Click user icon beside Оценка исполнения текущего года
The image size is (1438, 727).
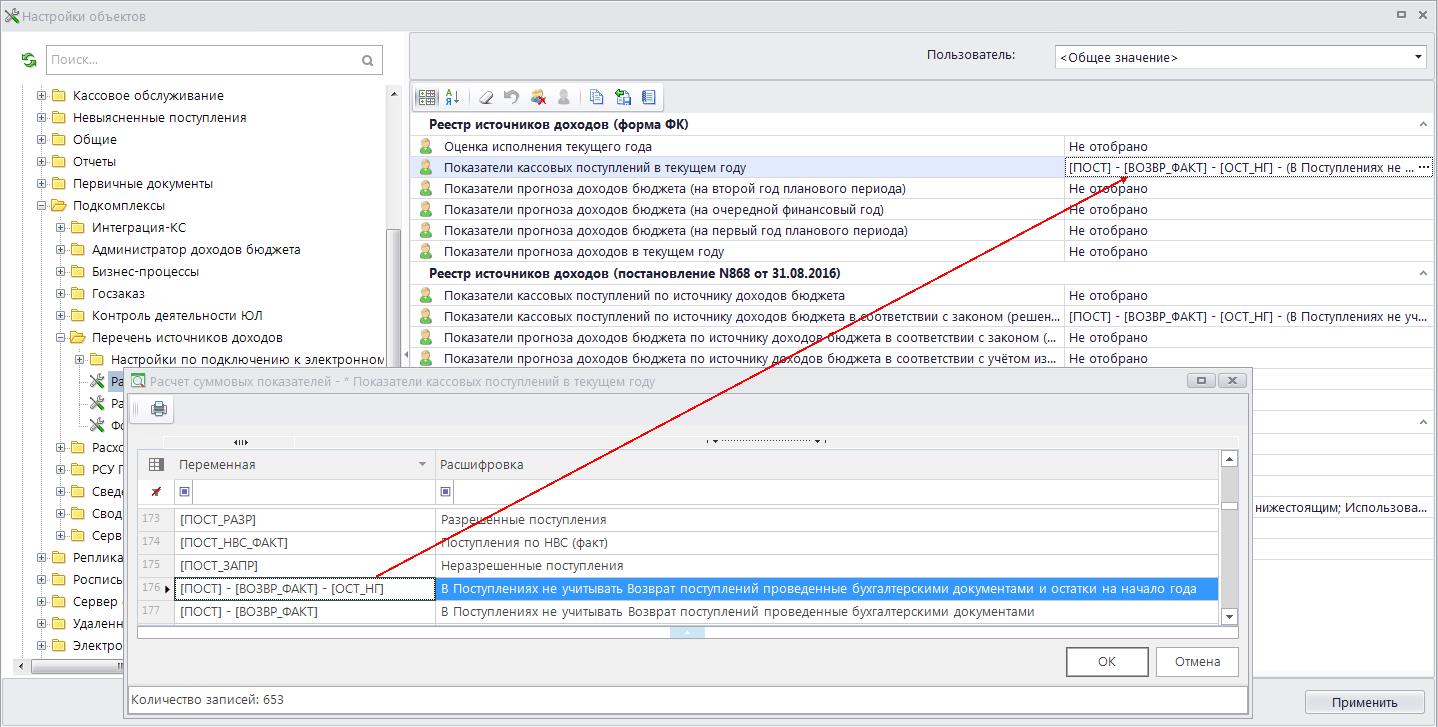[425, 146]
